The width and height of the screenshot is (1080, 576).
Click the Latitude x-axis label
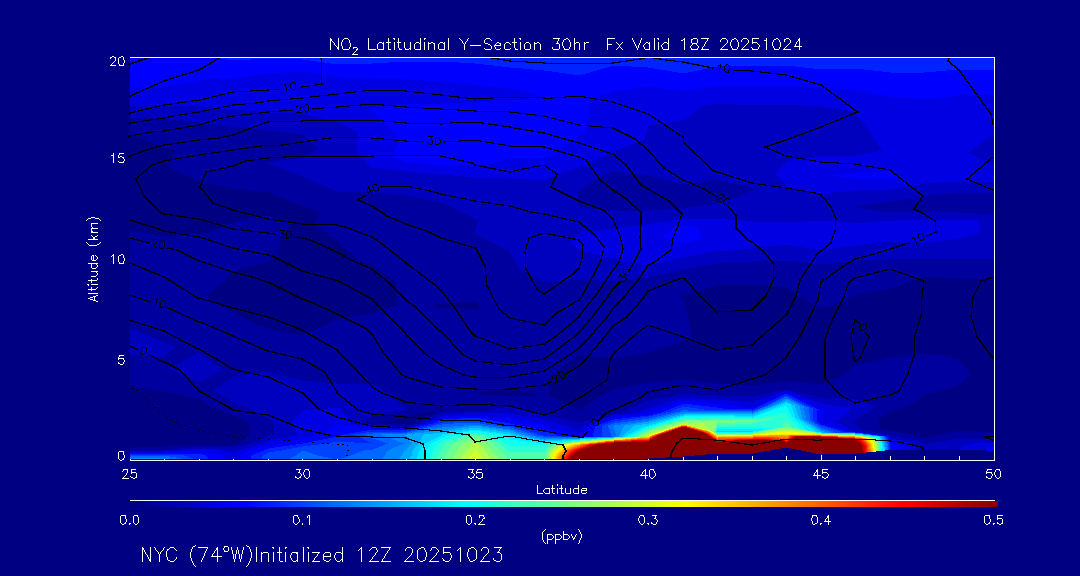(561, 490)
